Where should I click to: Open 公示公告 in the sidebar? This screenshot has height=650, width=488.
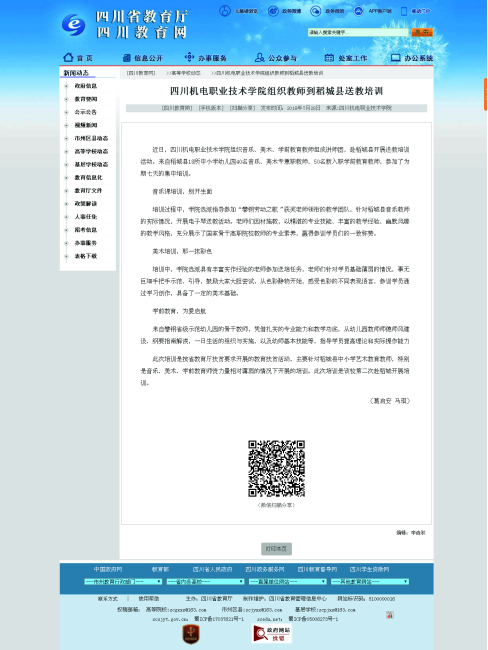click(x=86, y=112)
